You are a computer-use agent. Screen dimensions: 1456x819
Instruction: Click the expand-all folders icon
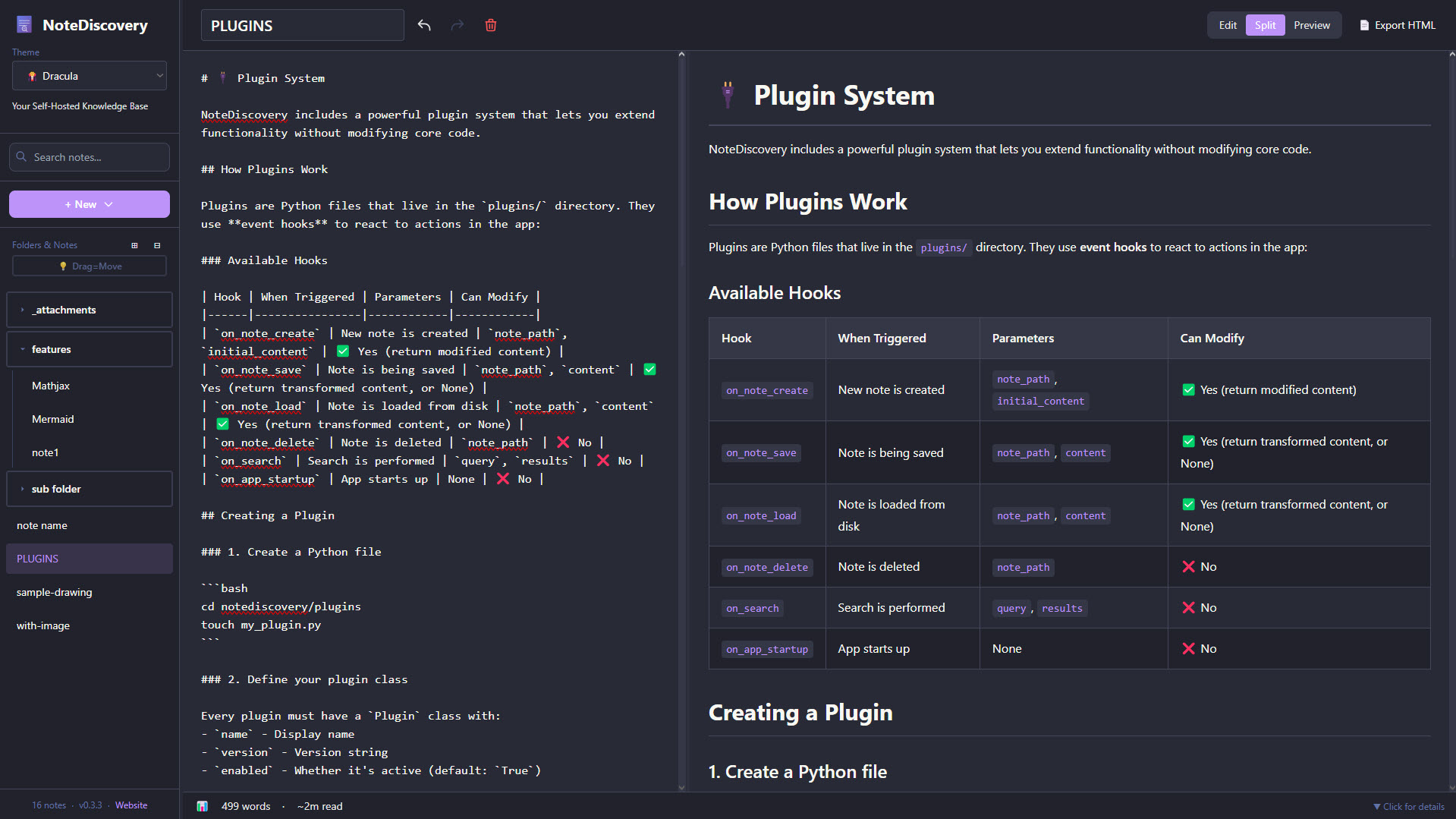point(134,245)
